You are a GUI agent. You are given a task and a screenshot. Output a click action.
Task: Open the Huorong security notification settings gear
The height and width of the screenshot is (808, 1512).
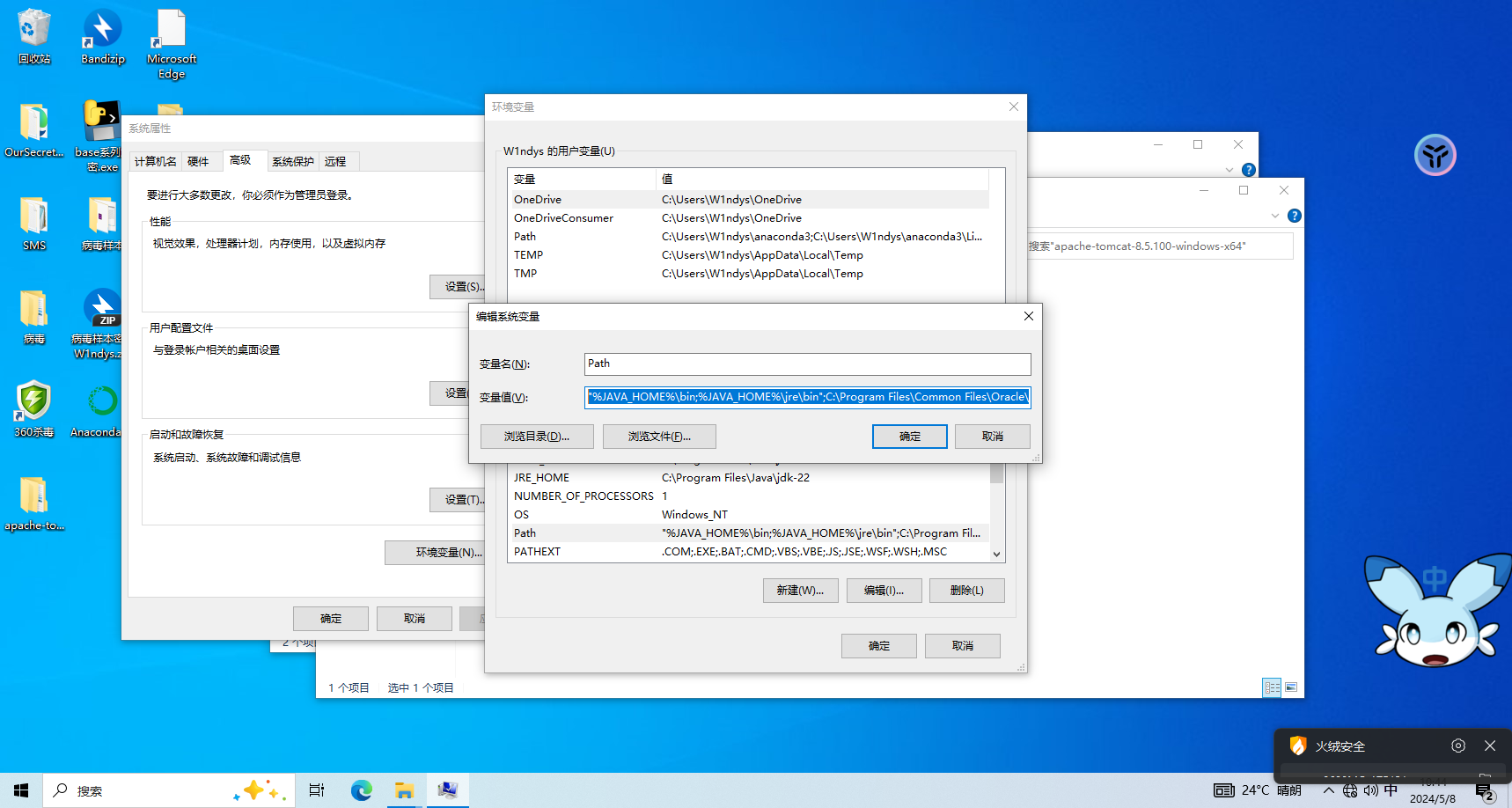1458,746
